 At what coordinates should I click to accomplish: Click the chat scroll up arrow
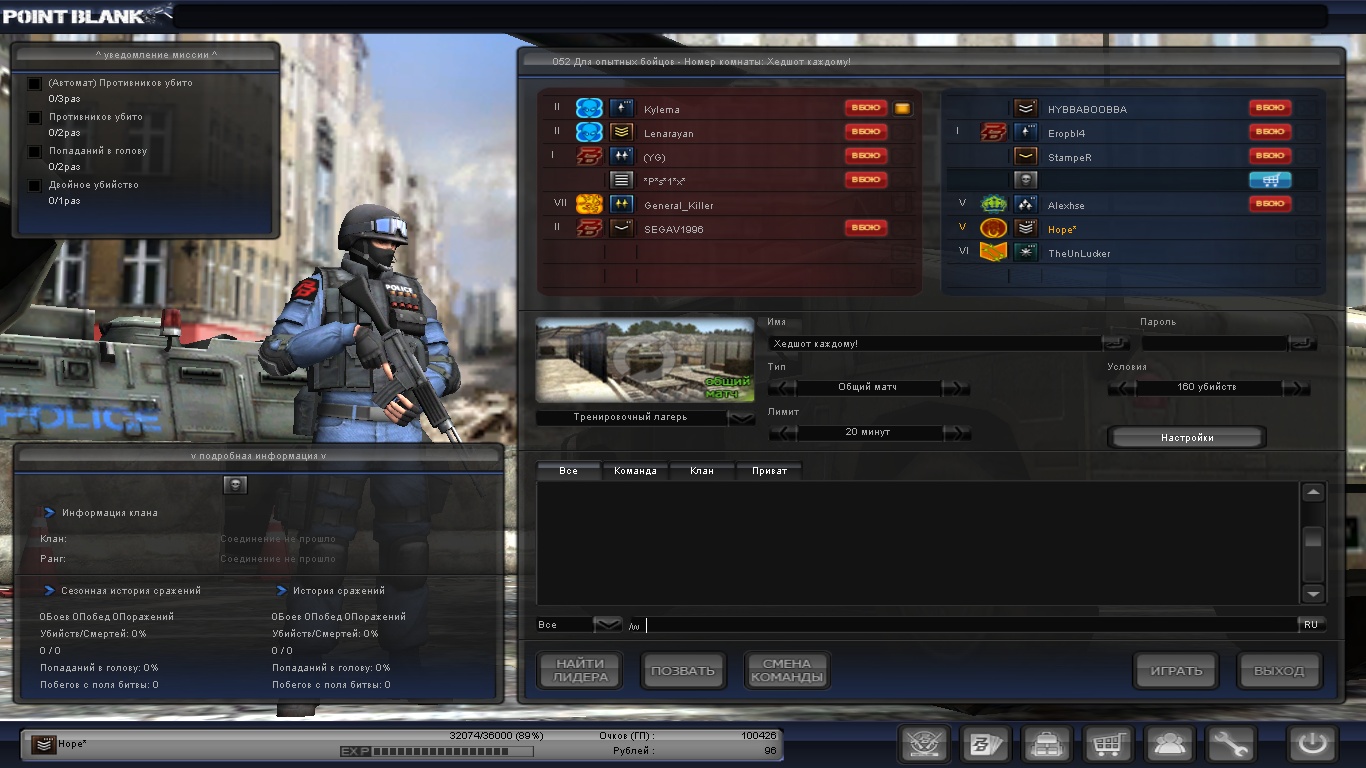point(1313,492)
